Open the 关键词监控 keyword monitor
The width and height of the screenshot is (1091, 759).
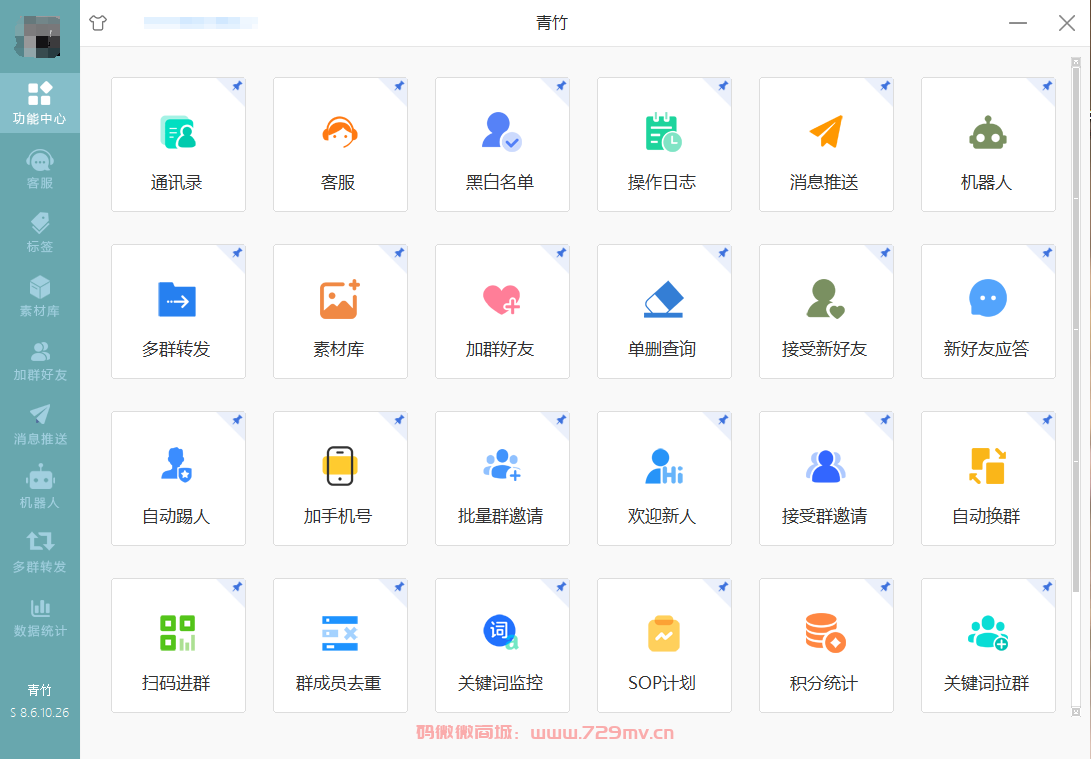[502, 645]
